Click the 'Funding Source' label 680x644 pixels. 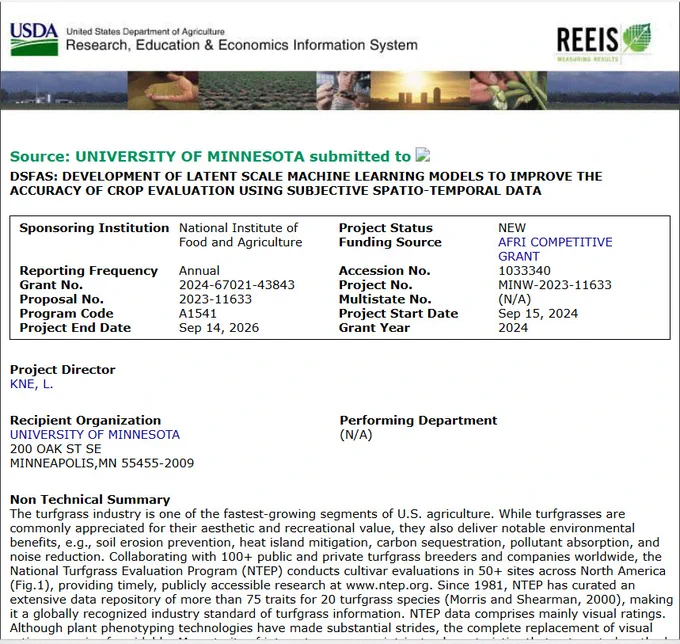coord(390,242)
